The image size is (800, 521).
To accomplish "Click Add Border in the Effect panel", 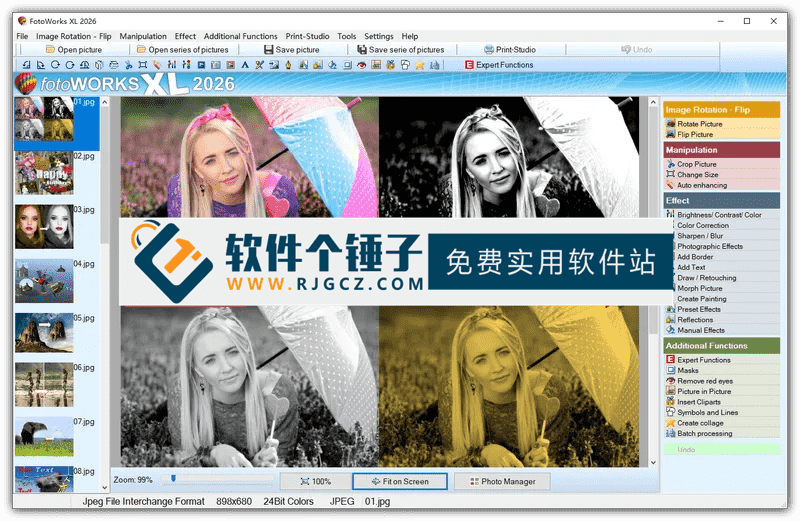I will (695, 257).
